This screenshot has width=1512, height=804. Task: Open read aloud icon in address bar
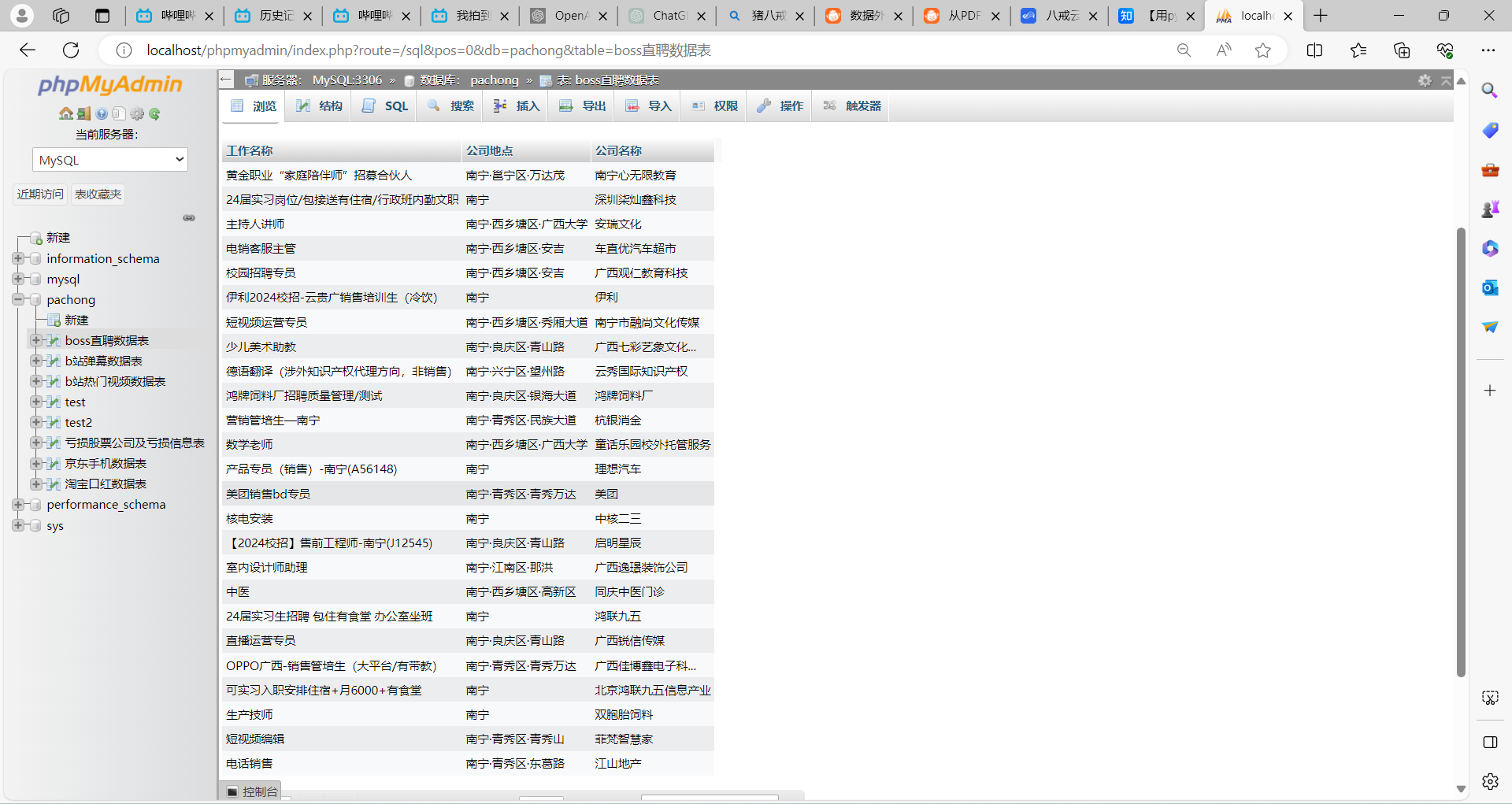pos(1224,50)
